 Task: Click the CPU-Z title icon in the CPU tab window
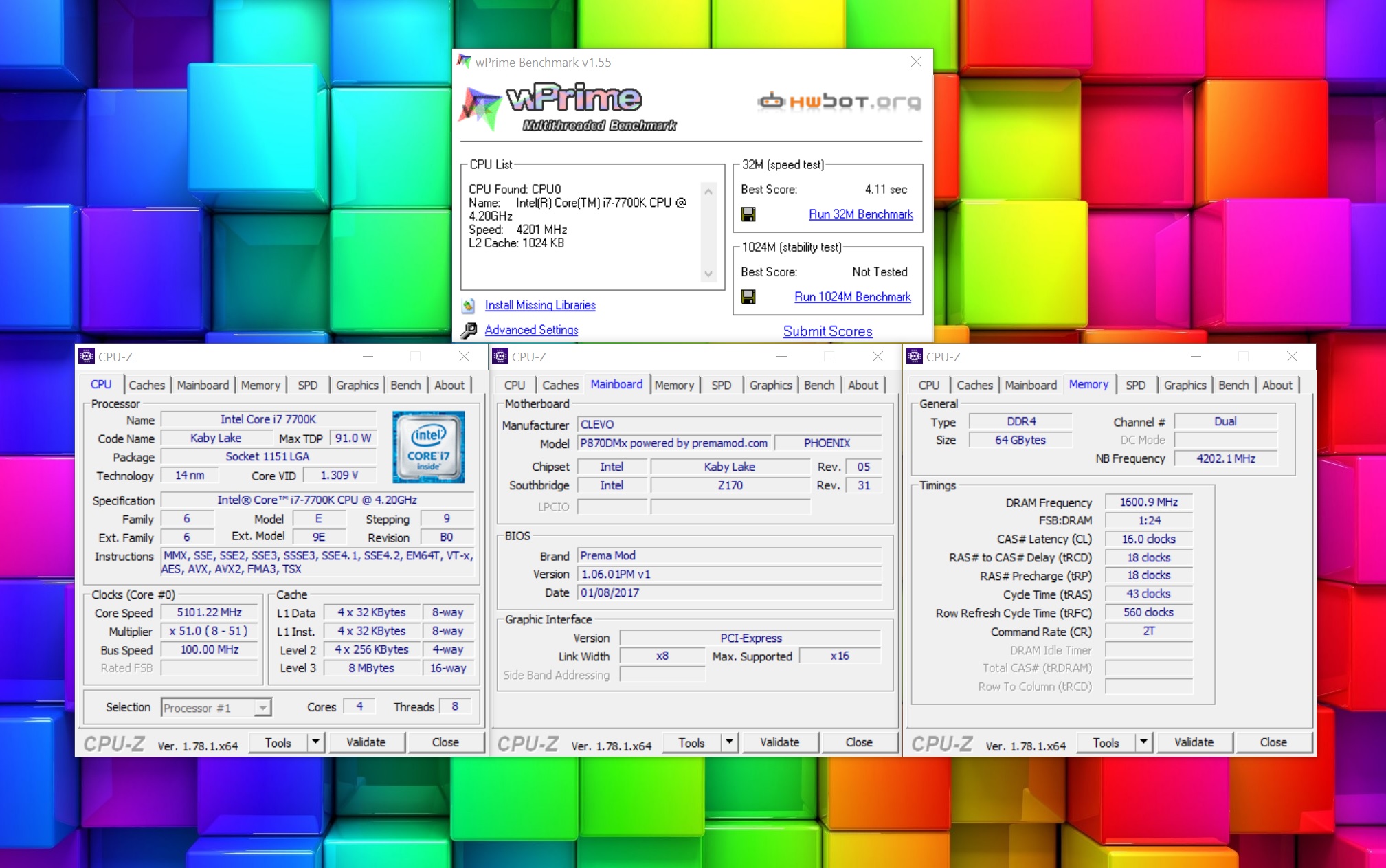[87, 357]
